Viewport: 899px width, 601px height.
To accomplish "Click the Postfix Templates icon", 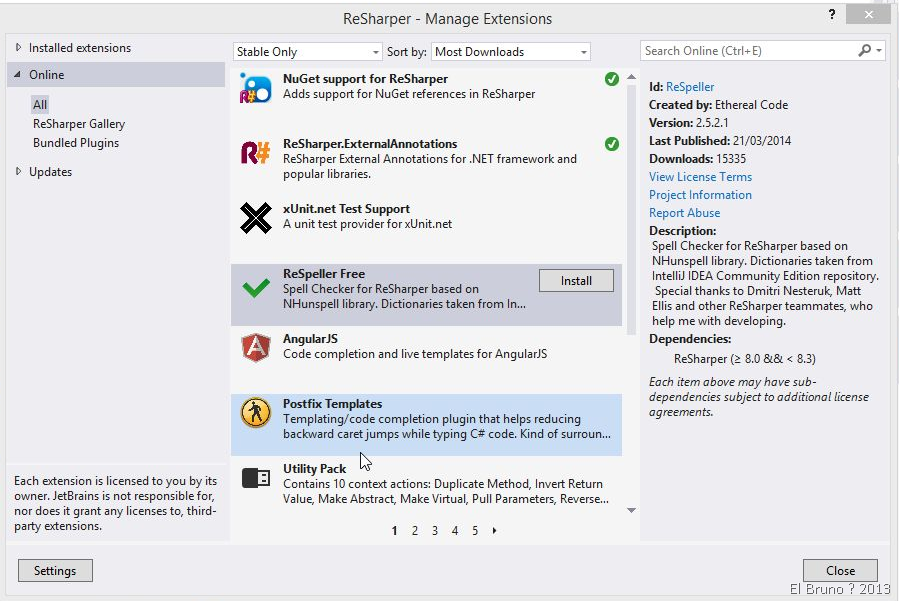I will pyautogui.click(x=256, y=413).
